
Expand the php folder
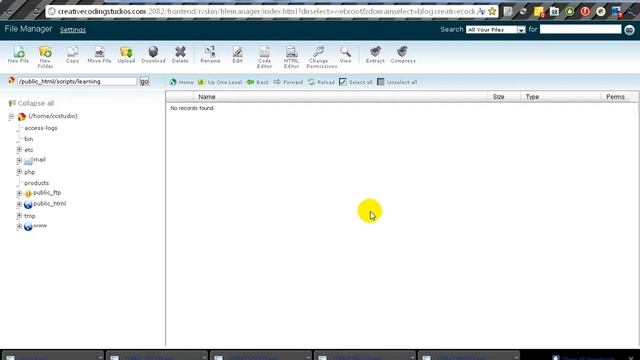[x=19, y=172]
